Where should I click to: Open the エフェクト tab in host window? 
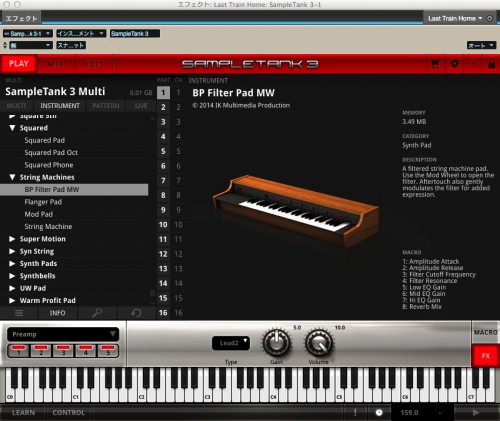tap(21, 19)
